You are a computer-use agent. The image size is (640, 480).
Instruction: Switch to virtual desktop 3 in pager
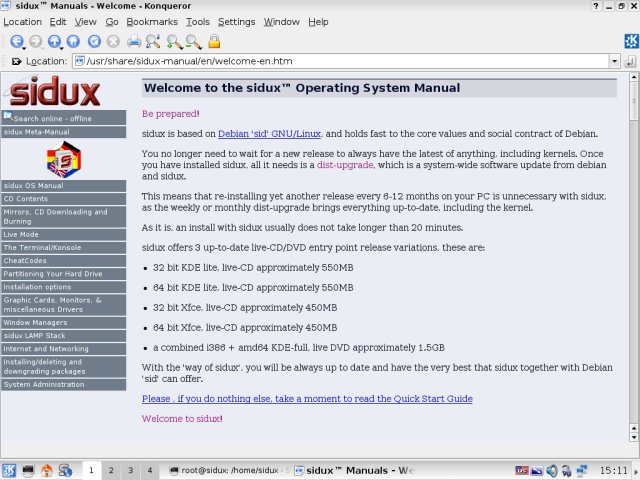[x=130, y=470]
